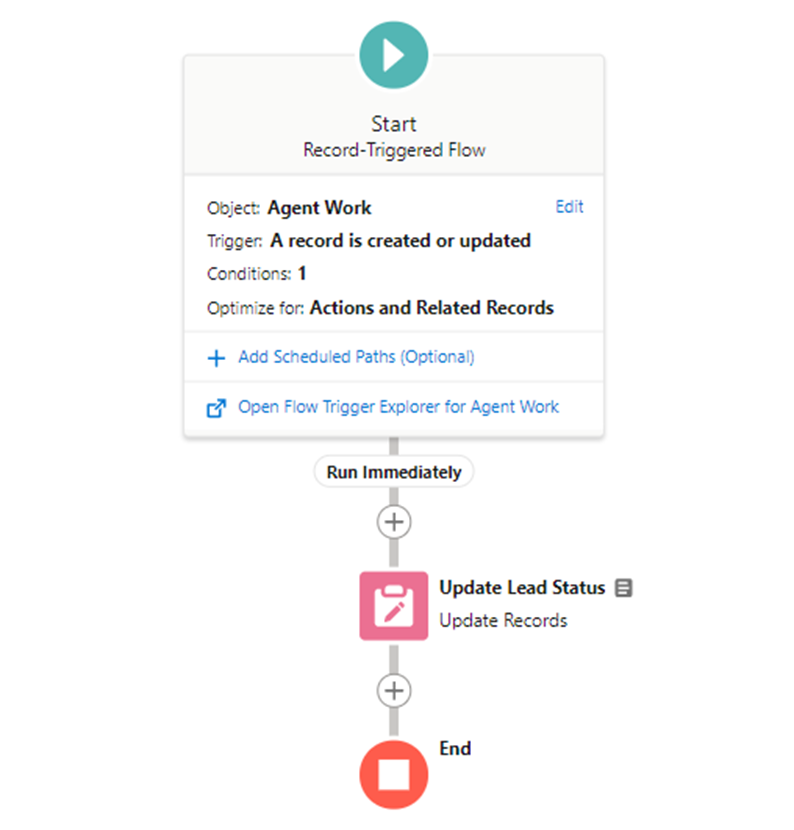794x830 pixels.
Task: Open Add Scheduled Paths (Optional) link
Action: [356, 357]
